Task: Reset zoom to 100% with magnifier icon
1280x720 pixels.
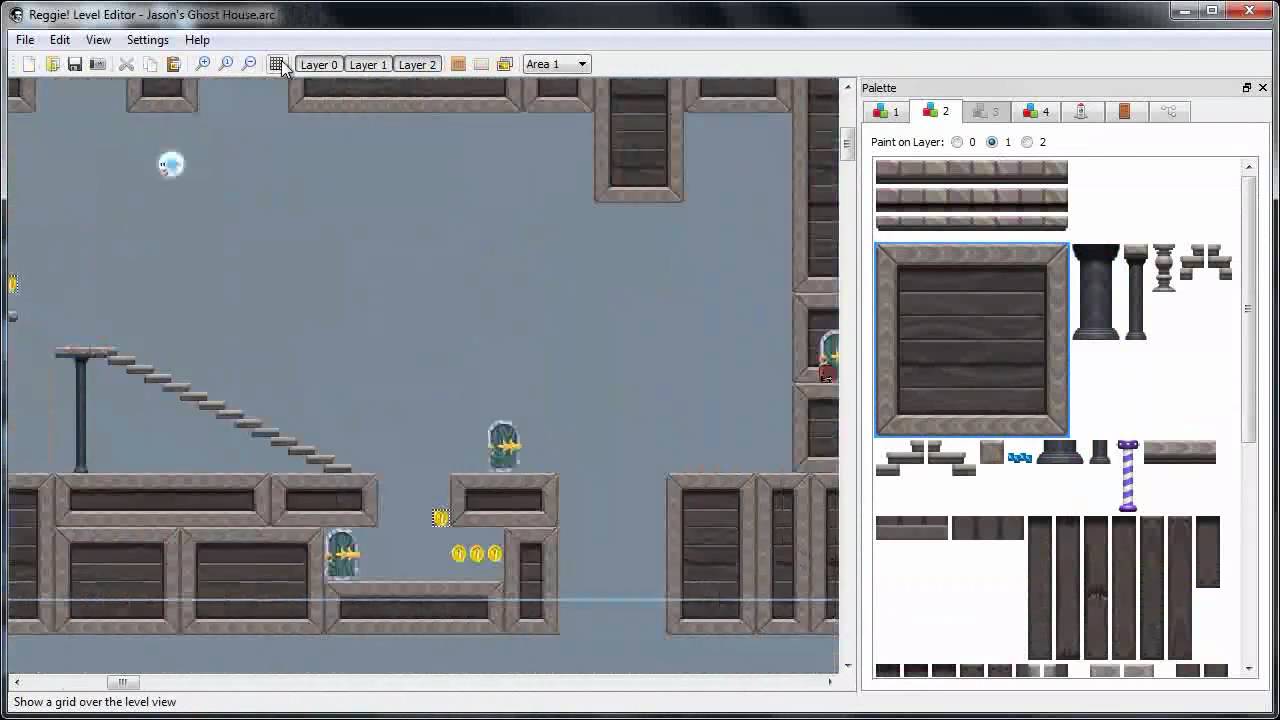Action: coord(225,64)
